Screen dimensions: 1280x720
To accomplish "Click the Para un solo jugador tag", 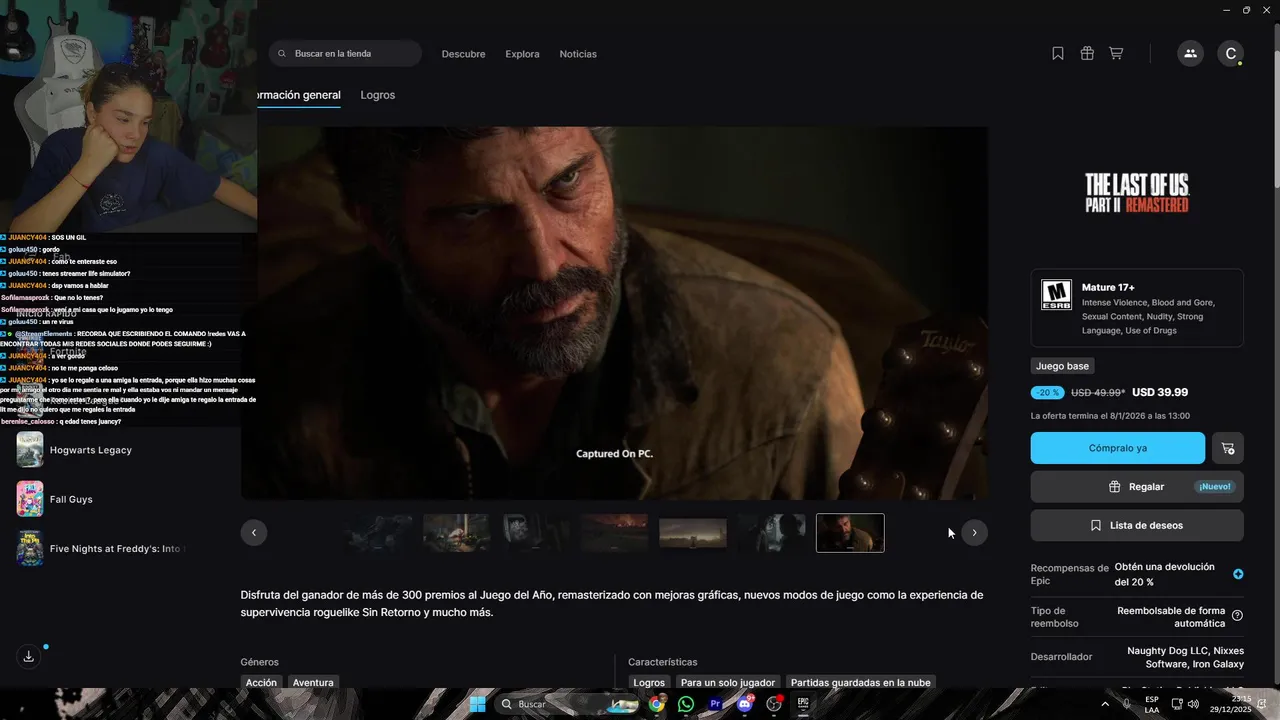I will click(x=728, y=682).
